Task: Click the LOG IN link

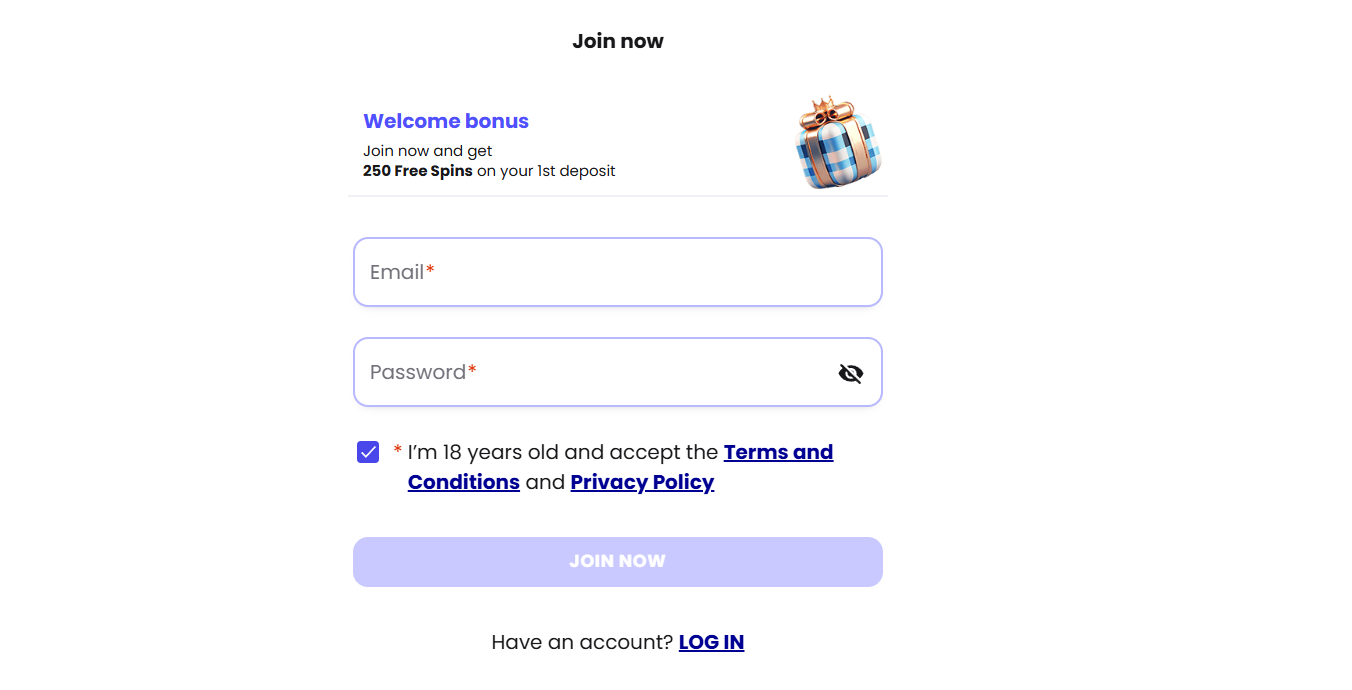Action: point(711,641)
